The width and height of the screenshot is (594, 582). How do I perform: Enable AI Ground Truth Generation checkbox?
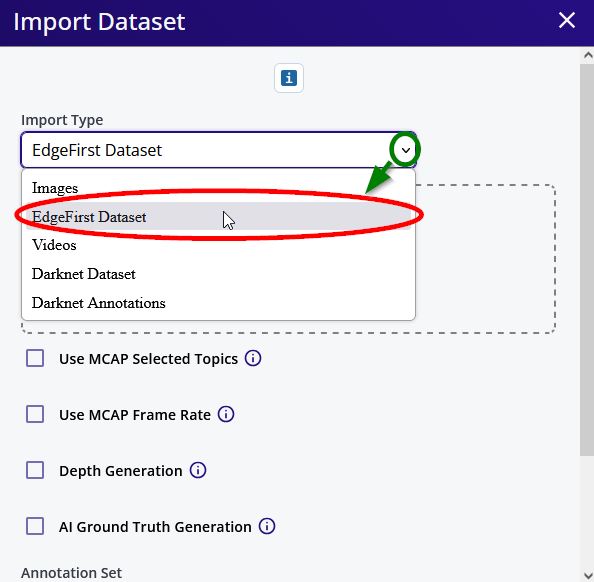35,526
